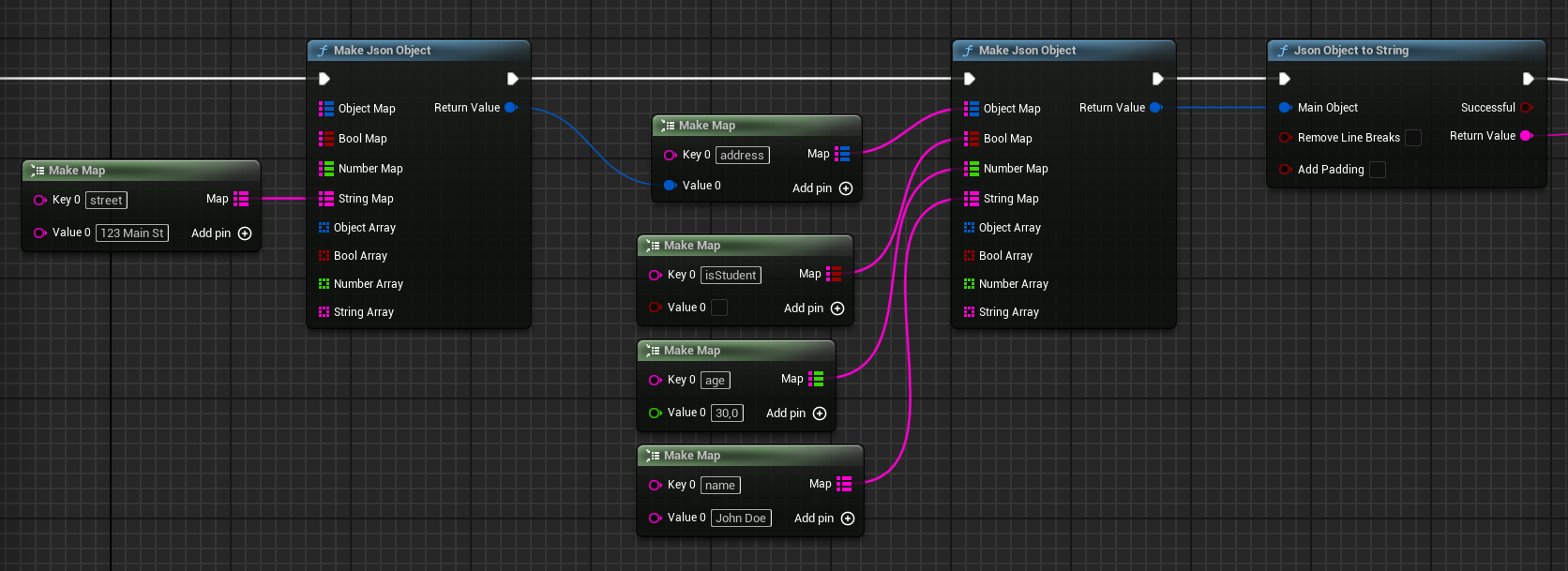
Task: Select the Make Map node title containing isStudent
Action: click(x=692, y=246)
